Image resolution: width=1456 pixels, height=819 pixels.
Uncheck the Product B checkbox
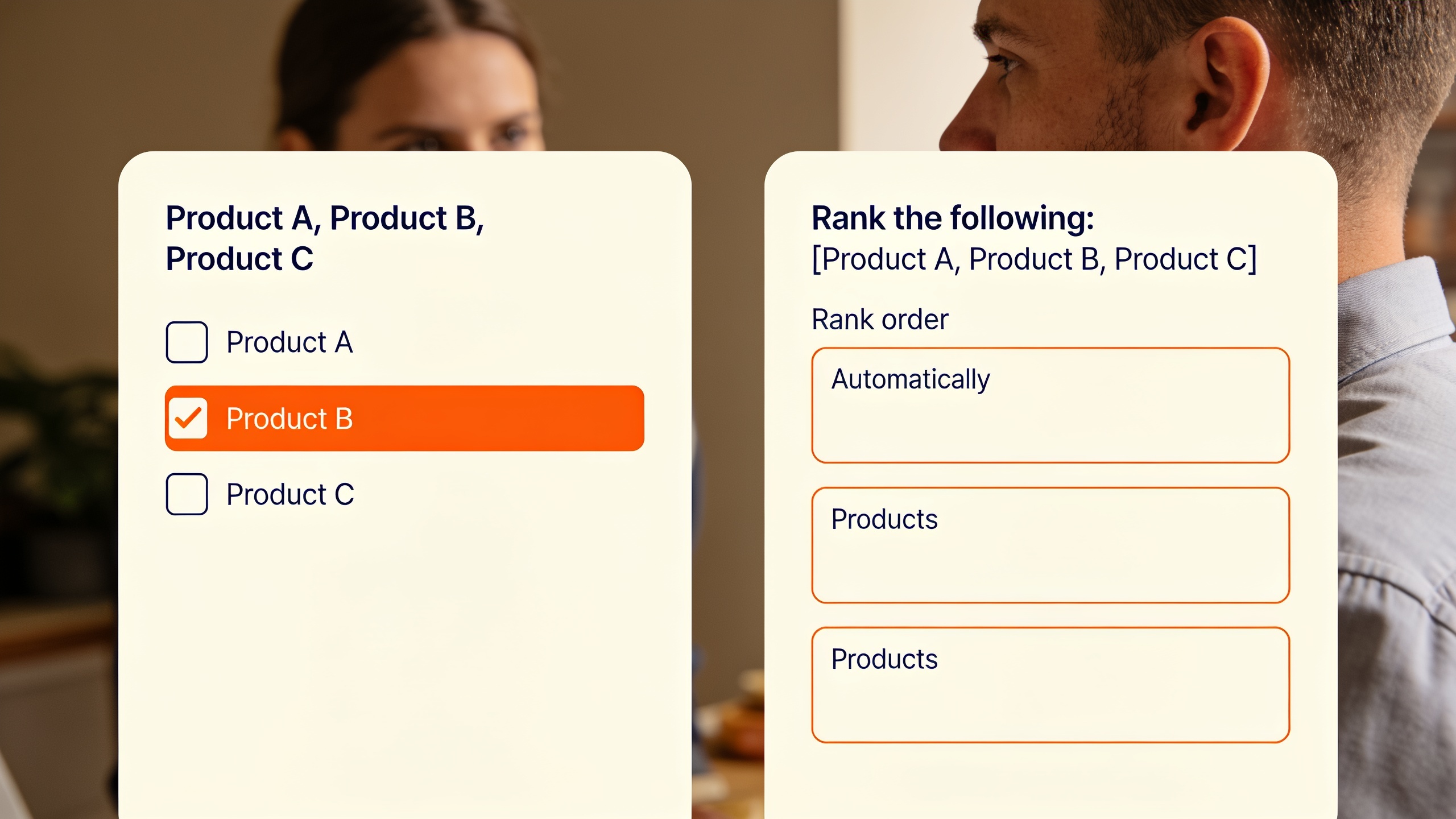point(188,418)
